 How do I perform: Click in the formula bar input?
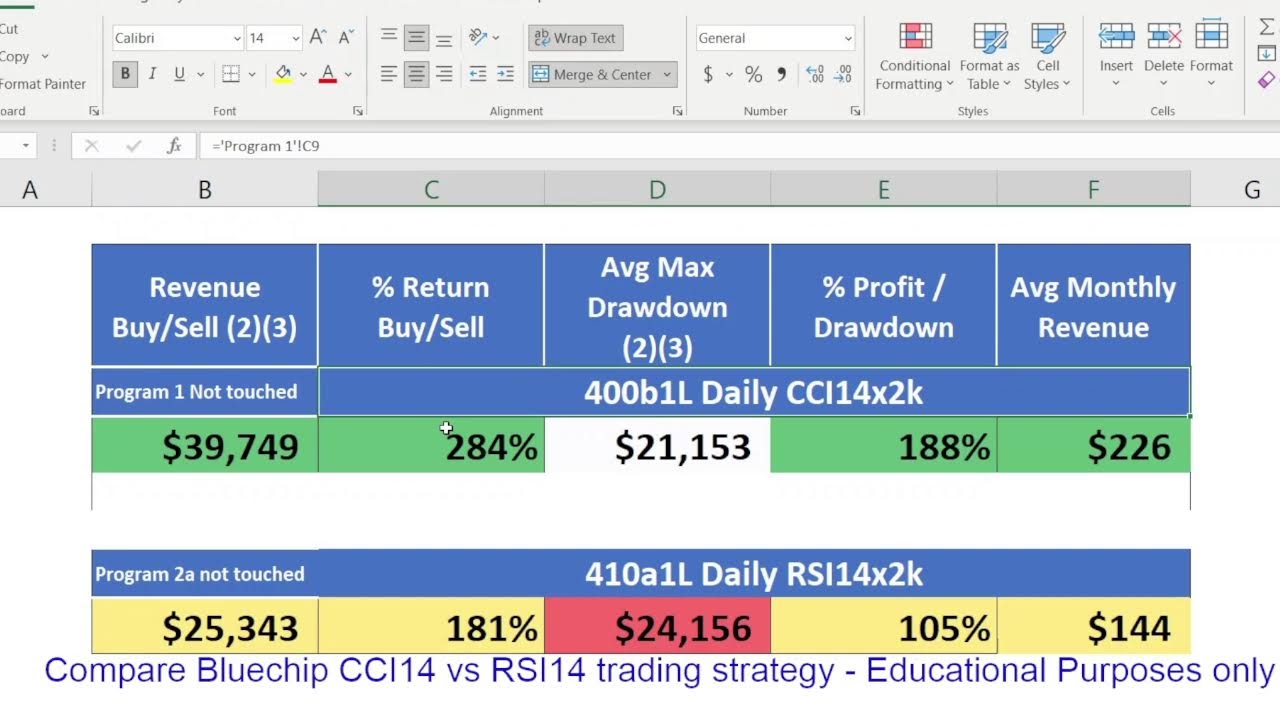[x=739, y=146]
